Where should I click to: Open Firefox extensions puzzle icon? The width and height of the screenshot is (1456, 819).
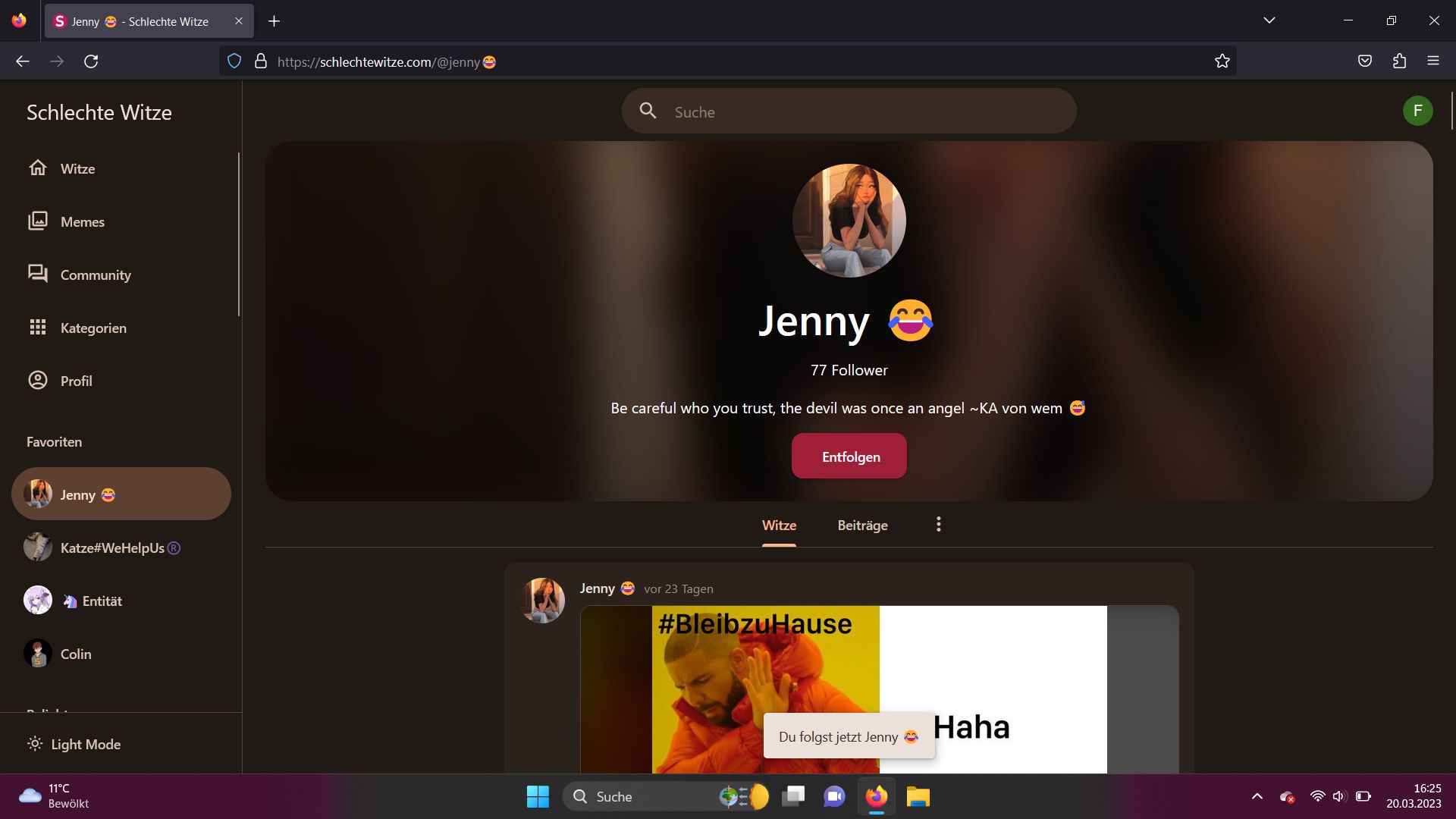[1399, 61]
